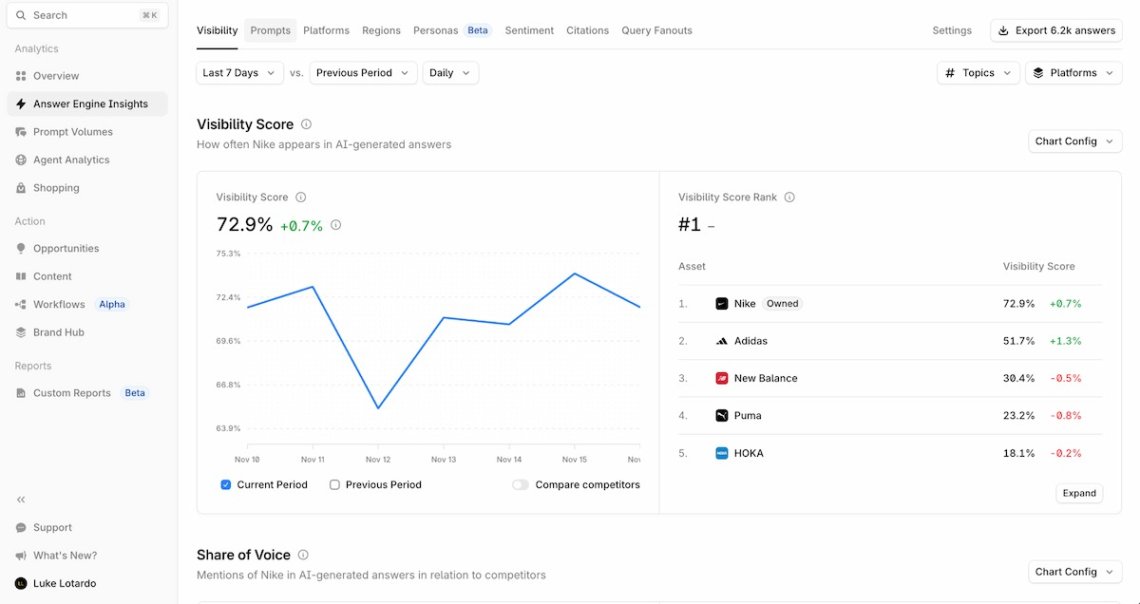1140x604 pixels.
Task: Click the What's New megaphone icon
Action: 20,555
